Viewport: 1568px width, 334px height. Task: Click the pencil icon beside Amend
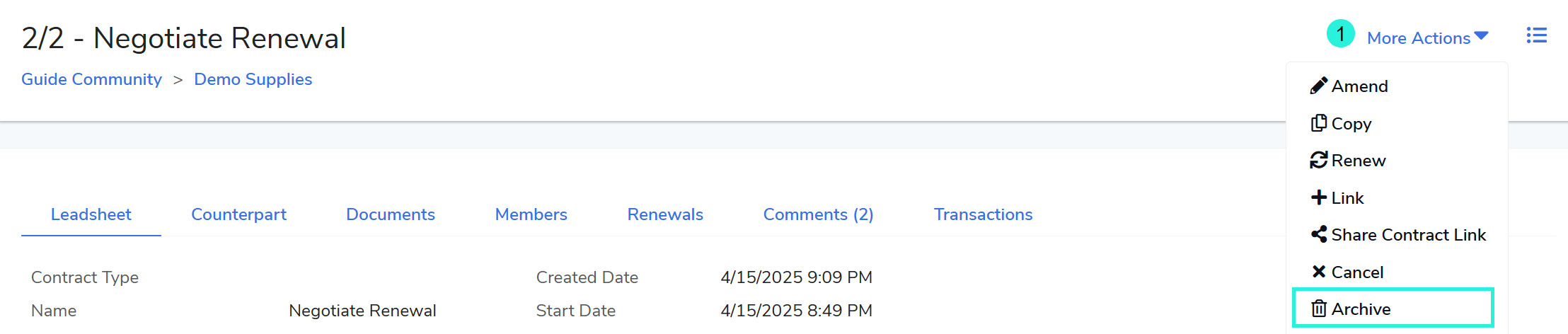[x=1318, y=86]
